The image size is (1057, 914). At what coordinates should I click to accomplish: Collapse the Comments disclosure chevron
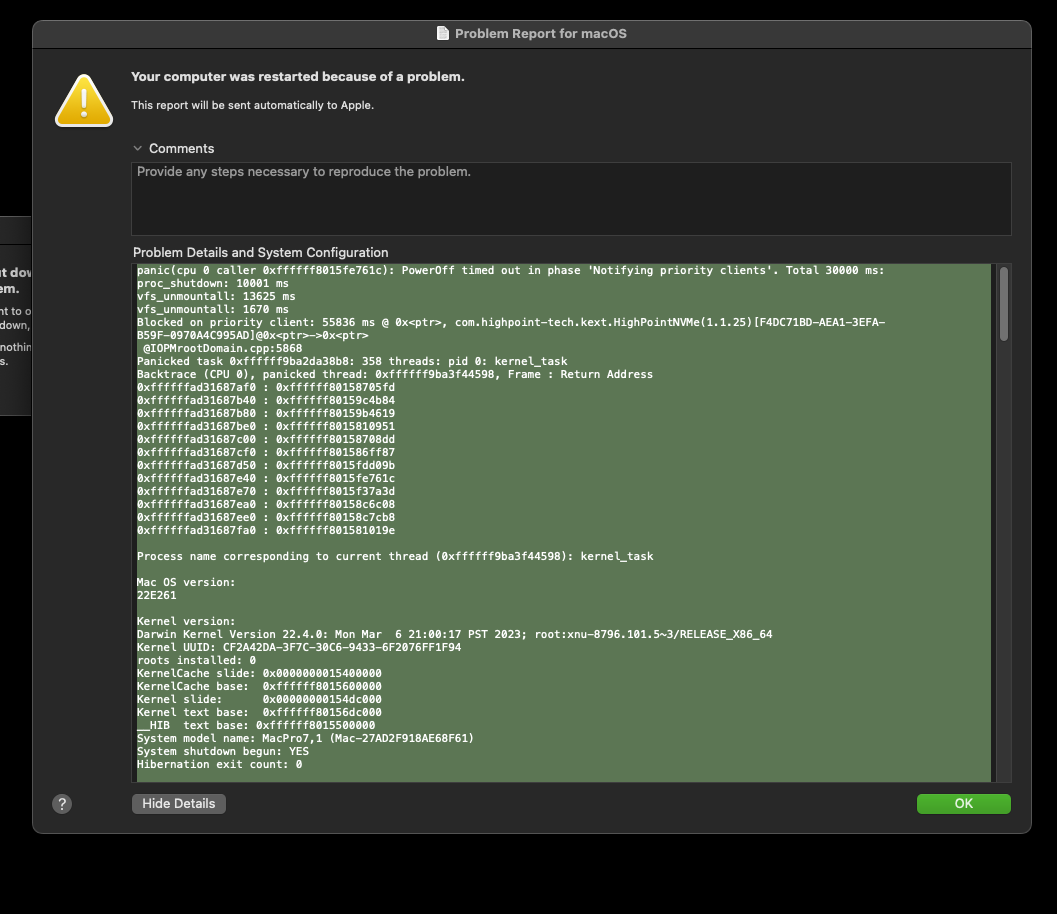(138, 148)
